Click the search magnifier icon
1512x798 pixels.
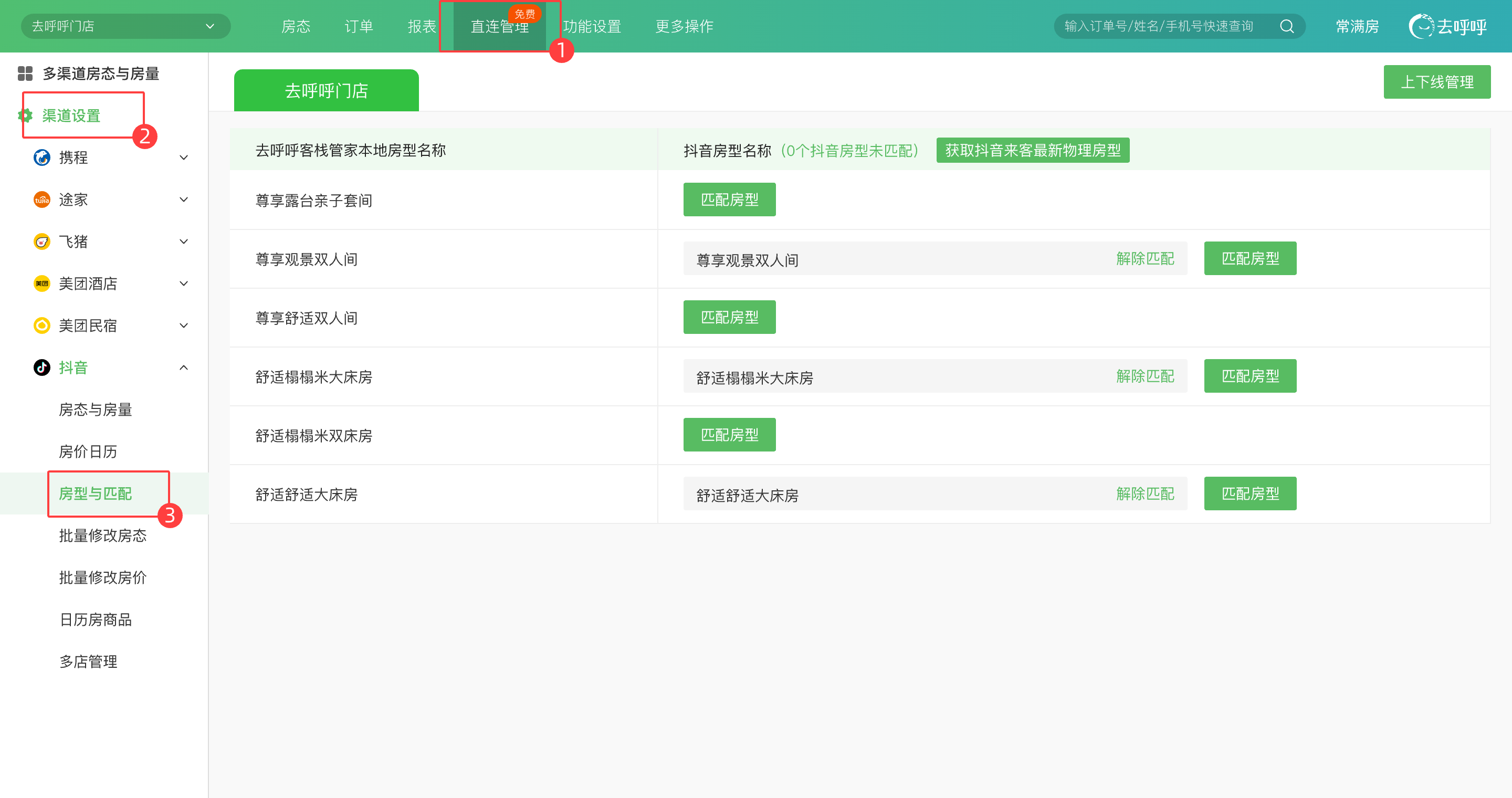pos(1287,26)
